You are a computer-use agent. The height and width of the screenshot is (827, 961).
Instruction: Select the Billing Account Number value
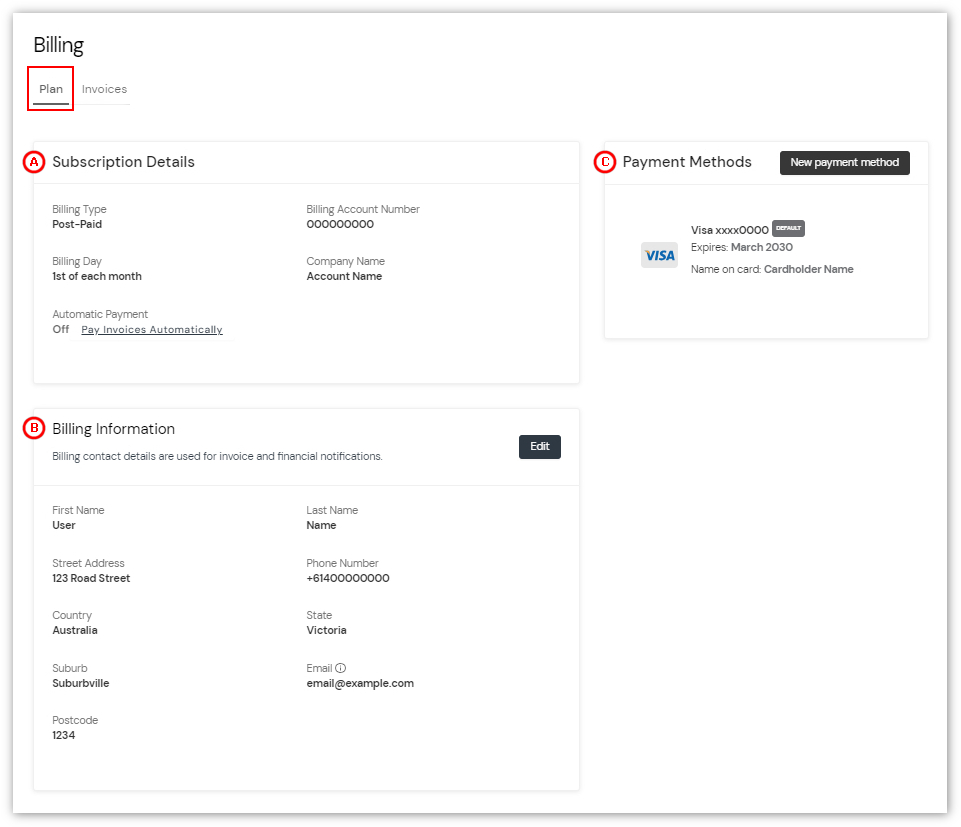340,225
